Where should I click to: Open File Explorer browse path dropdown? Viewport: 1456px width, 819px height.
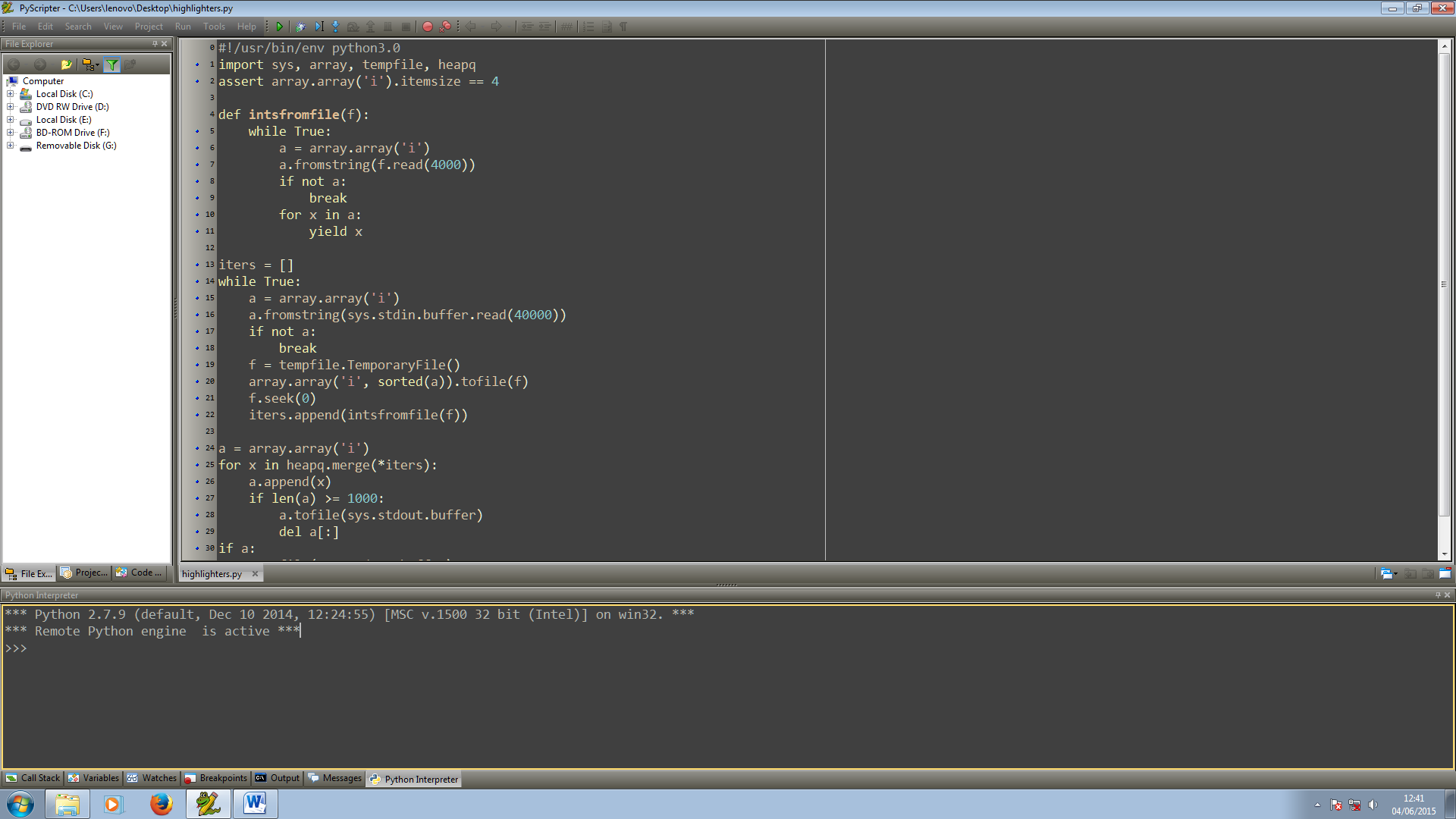[x=90, y=64]
